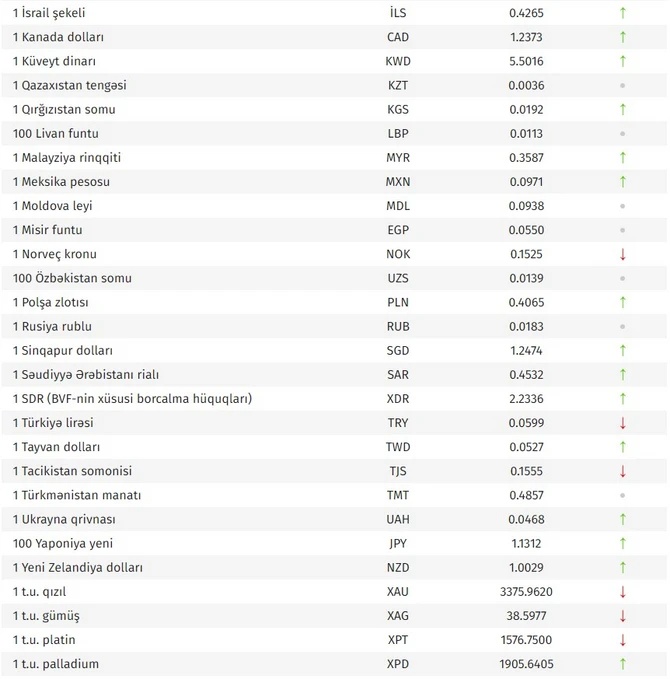Click the green up arrow for Yaponiya yeni
The image size is (670, 679).
pyautogui.click(x=623, y=543)
